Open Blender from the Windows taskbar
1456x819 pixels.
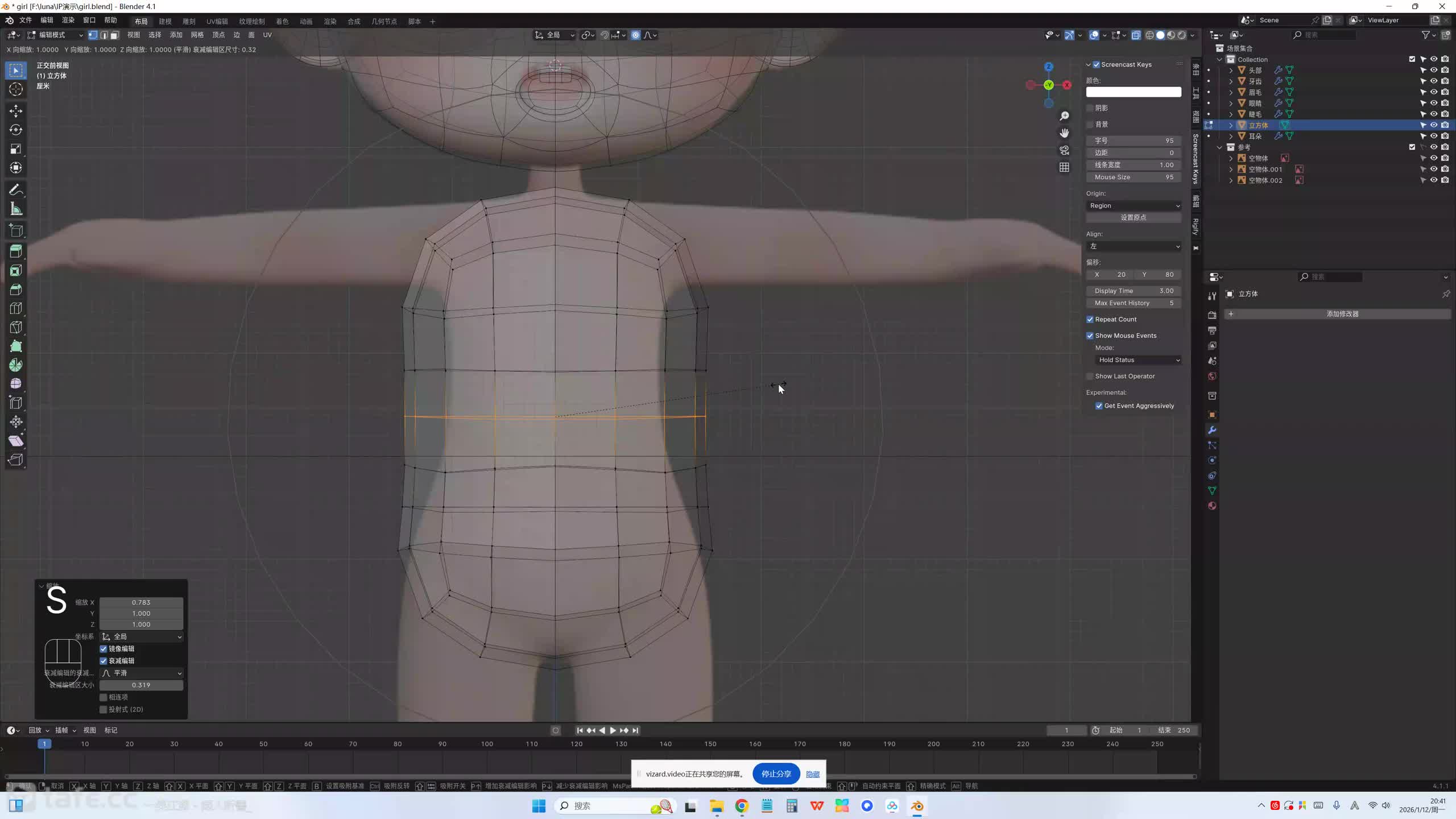click(x=917, y=806)
